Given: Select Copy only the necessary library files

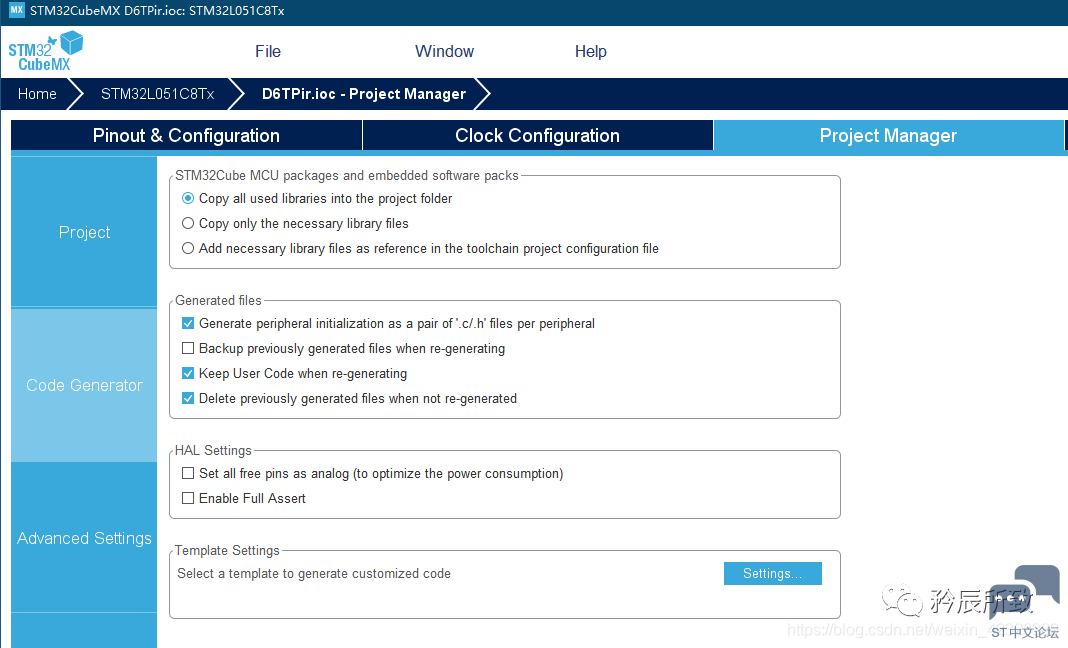Looking at the screenshot, I should coord(188,223).
